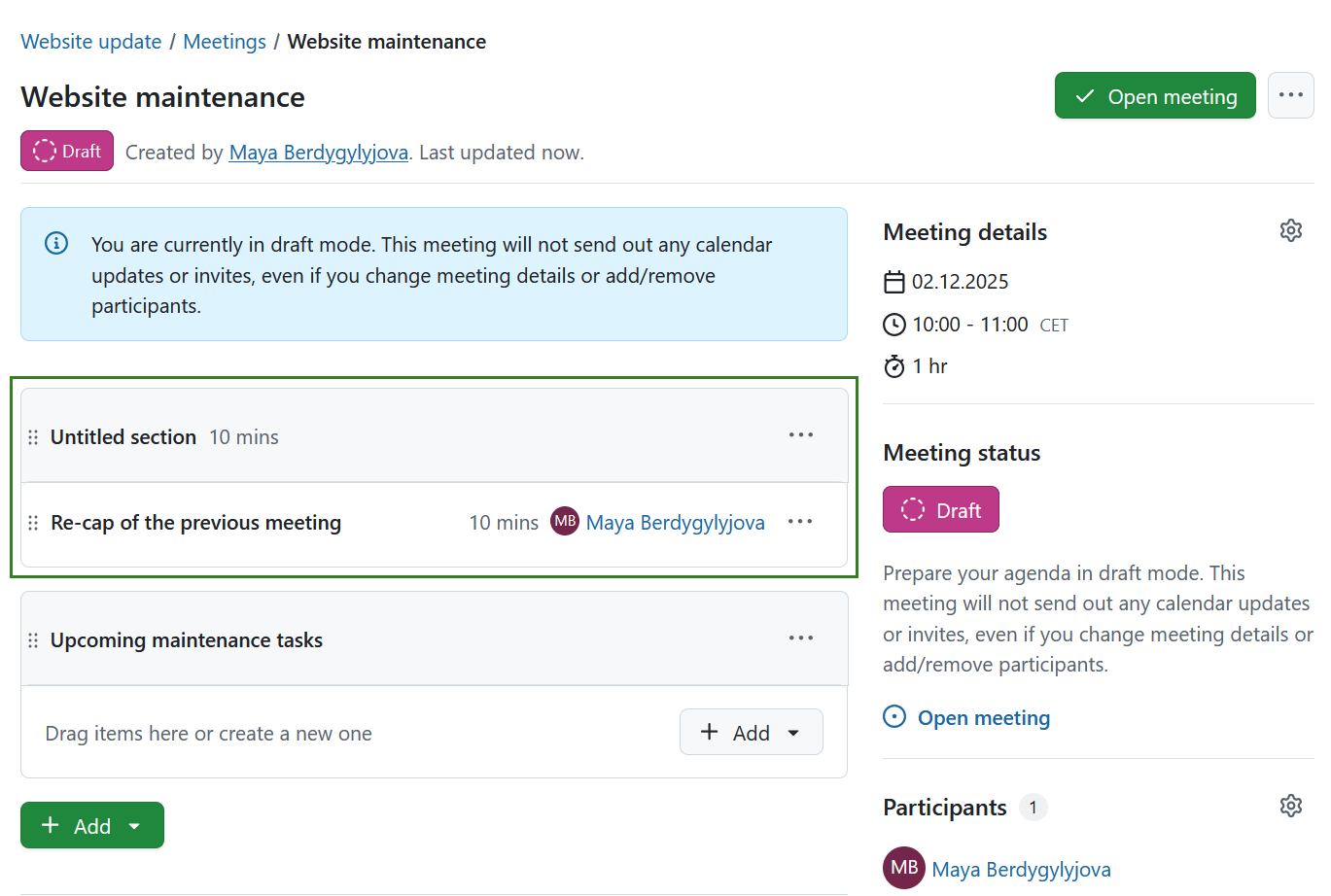This screenshot has width=1331, height=896.
Task: Go to Website update breadcrumb
Action: point(91,42)
